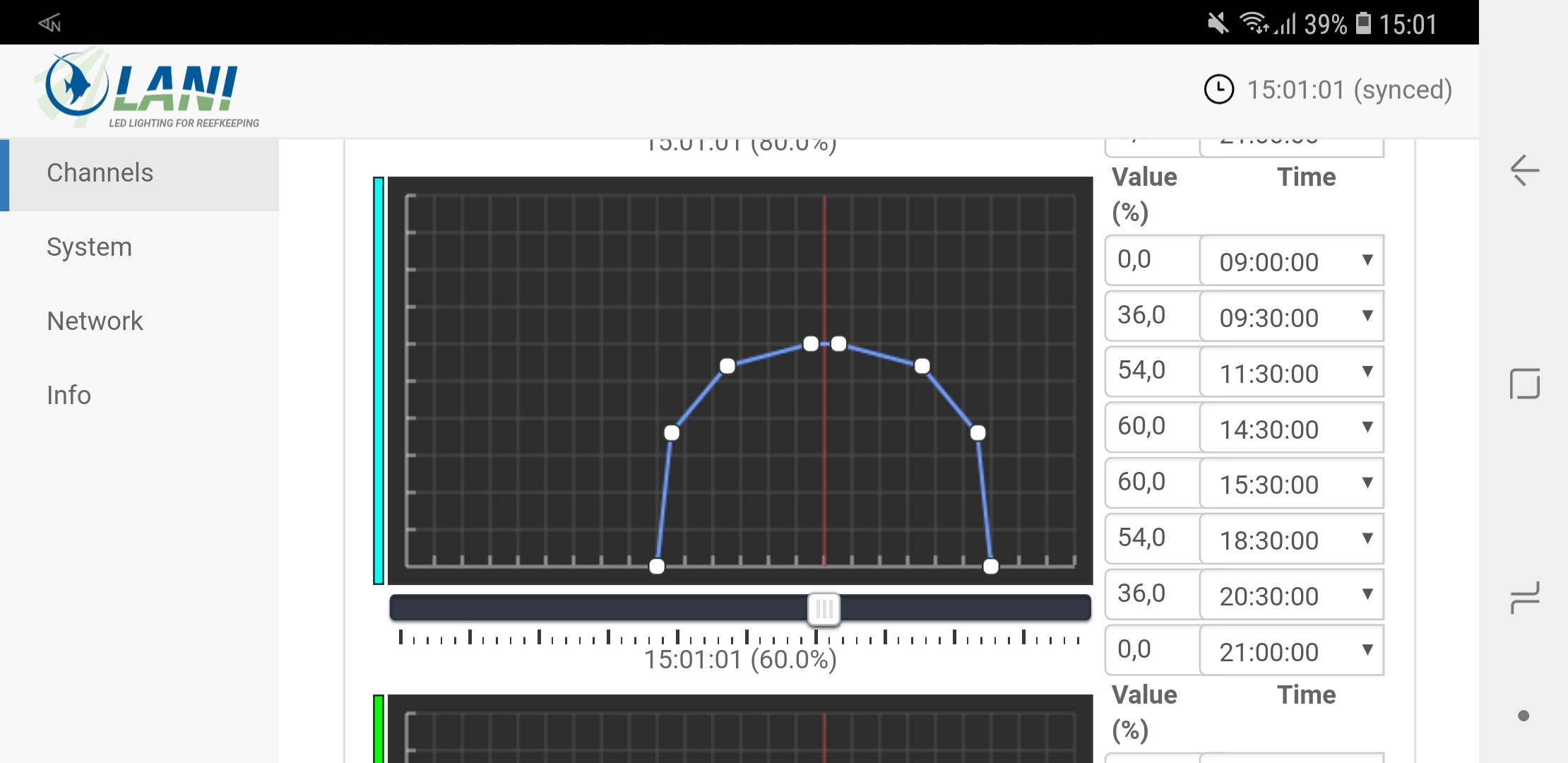The image size is (1568, 763).
Task: Tap the Android back arrow icon
Action: point(1524,170)
